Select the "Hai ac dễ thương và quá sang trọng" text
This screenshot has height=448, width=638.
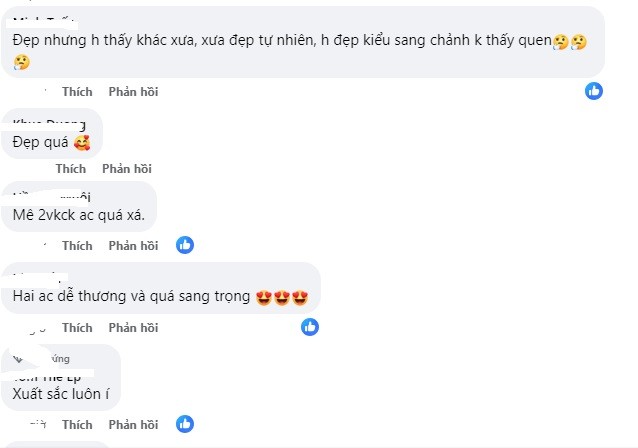pyautogui.click(x=133, y=298)
